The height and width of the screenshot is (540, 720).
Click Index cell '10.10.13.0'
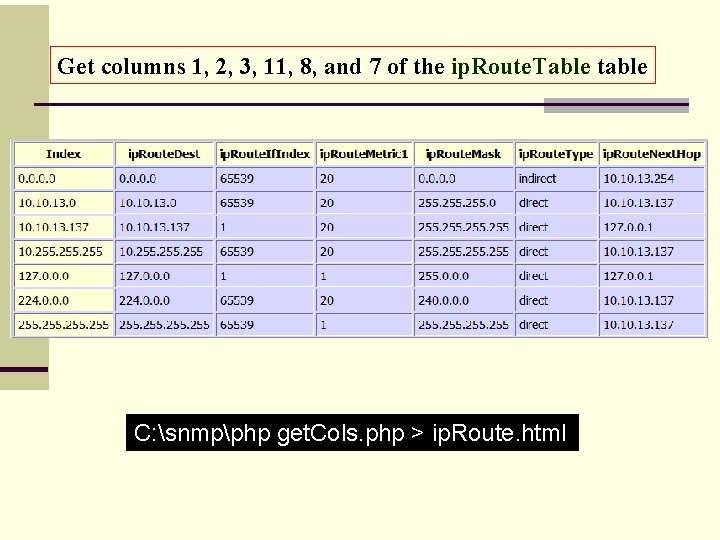pos(64,203)
